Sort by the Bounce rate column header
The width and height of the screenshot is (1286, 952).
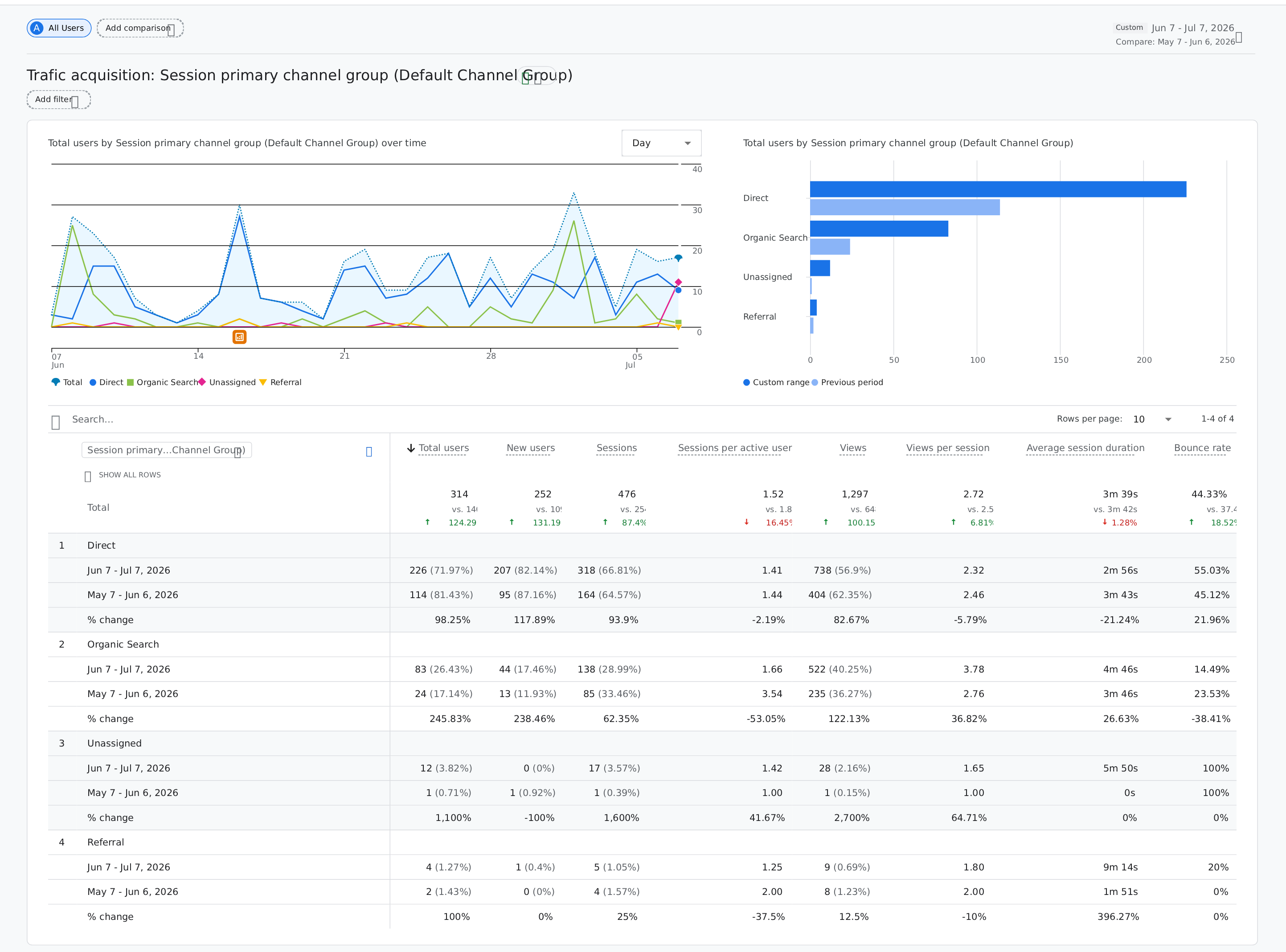click(1202, 448)
